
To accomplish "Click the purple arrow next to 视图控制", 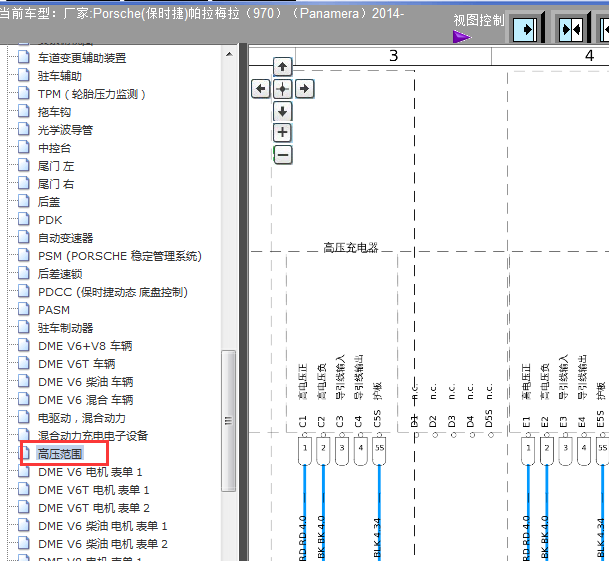I will click(461, 37).
